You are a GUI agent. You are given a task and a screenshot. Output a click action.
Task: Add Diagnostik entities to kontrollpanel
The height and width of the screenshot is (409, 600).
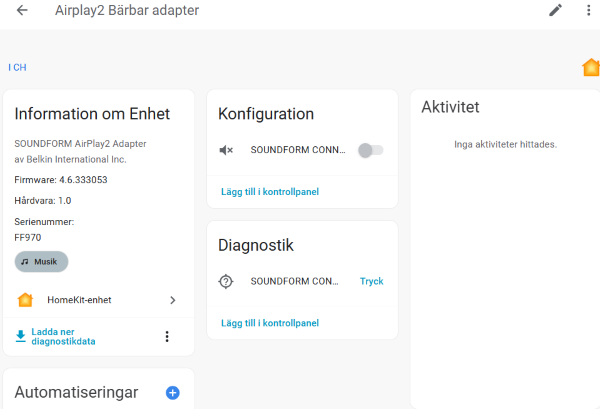[x=269, y=323]
